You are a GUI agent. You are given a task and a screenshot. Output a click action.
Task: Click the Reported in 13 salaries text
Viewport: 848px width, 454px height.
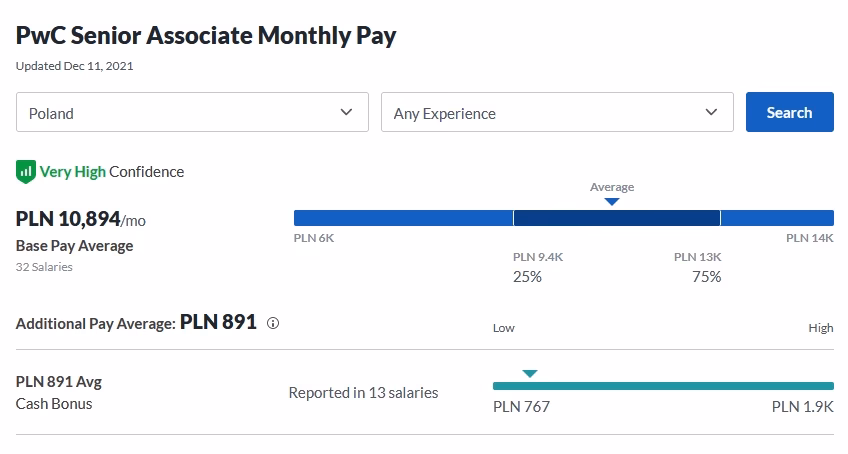tap(363, 393)
